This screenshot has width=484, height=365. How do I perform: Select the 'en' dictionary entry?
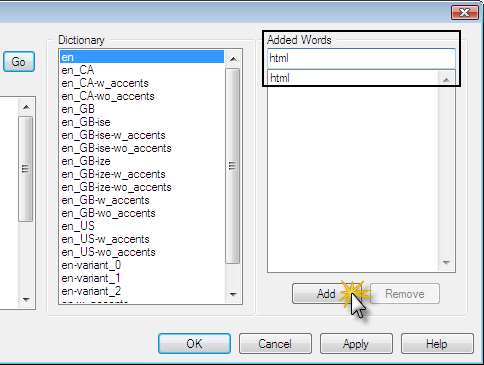(x=142, y=57)
